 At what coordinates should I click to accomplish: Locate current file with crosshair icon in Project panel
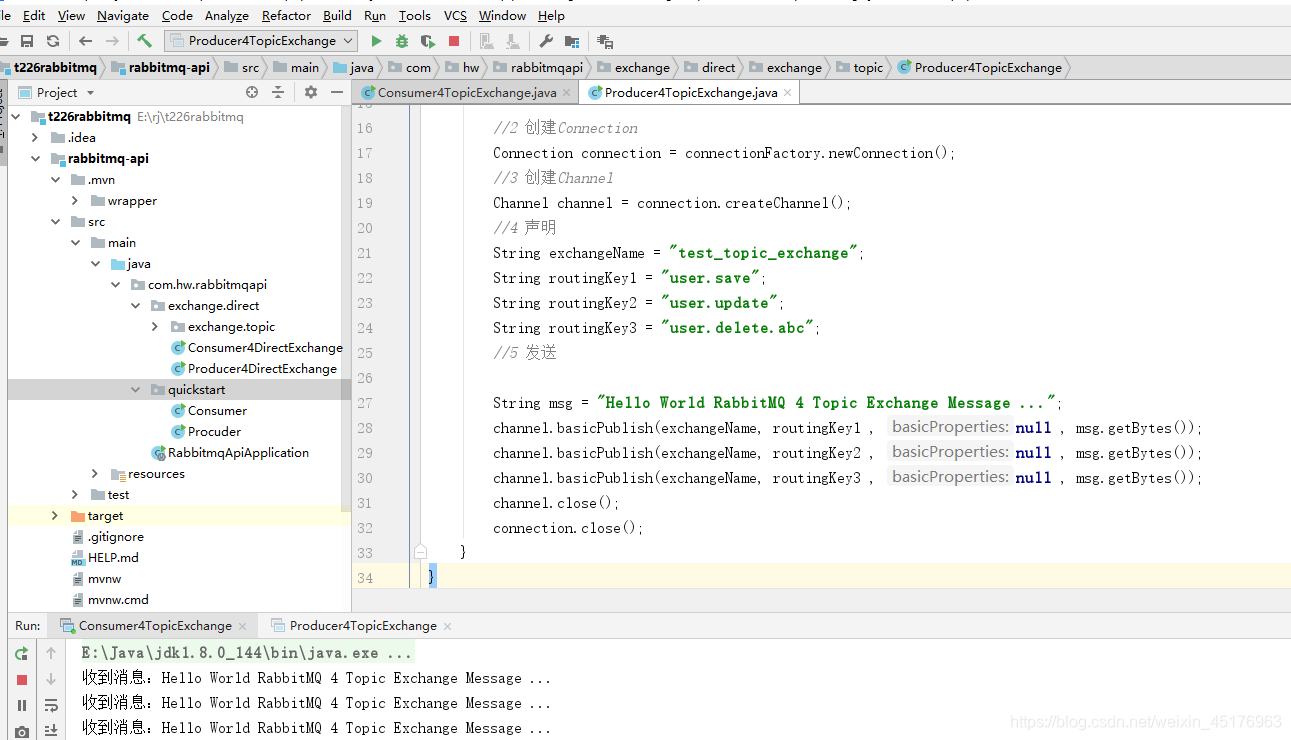click(x=252, y=92)
